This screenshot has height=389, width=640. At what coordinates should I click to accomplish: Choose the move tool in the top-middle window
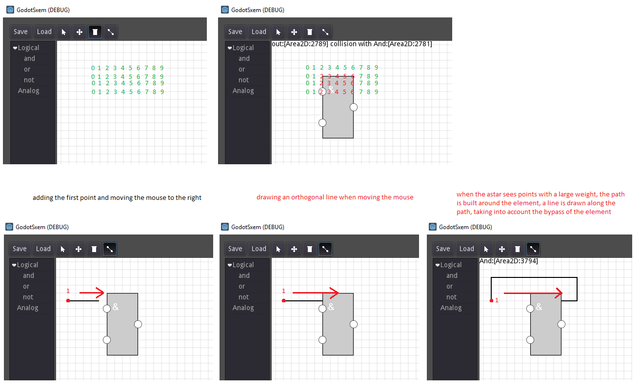[x=294, y=32]
